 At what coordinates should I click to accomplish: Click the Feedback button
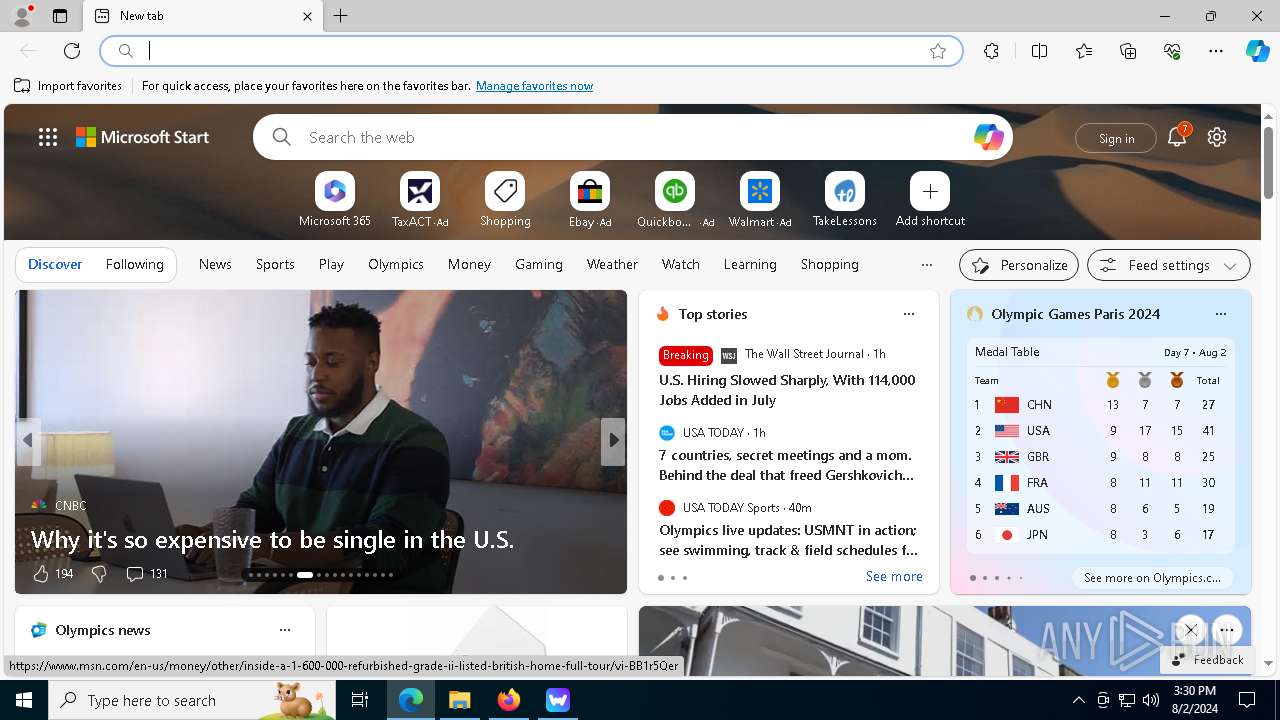coord(1207,660)
